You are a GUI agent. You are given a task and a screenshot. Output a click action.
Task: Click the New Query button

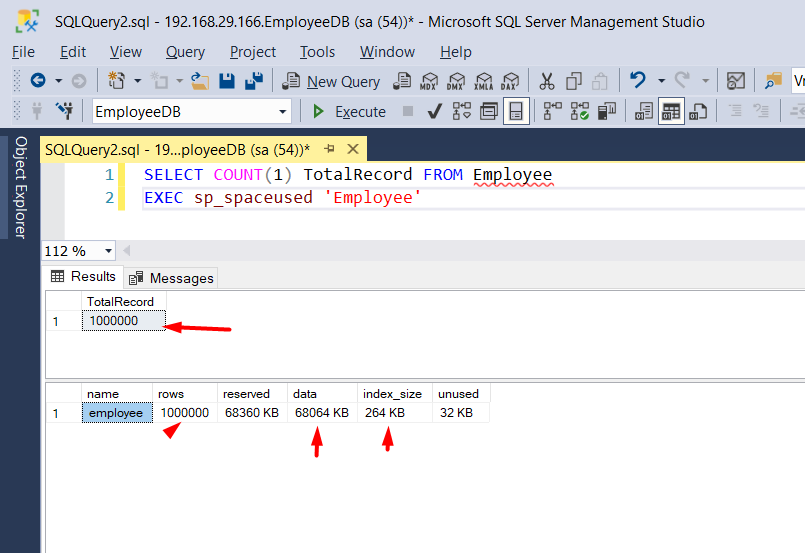pos(332,81)
